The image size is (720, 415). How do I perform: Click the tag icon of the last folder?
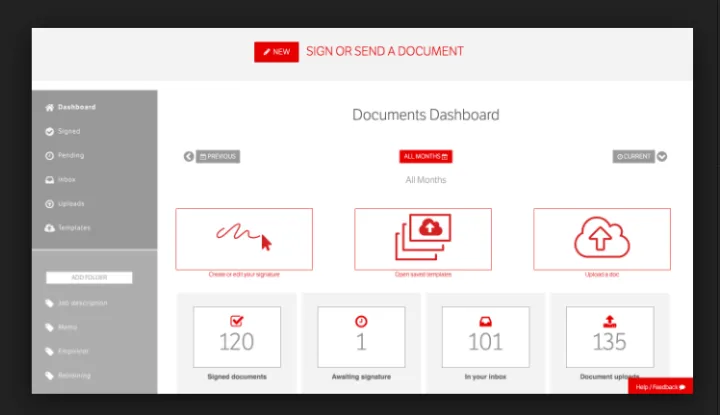click(x=50, y=376)
